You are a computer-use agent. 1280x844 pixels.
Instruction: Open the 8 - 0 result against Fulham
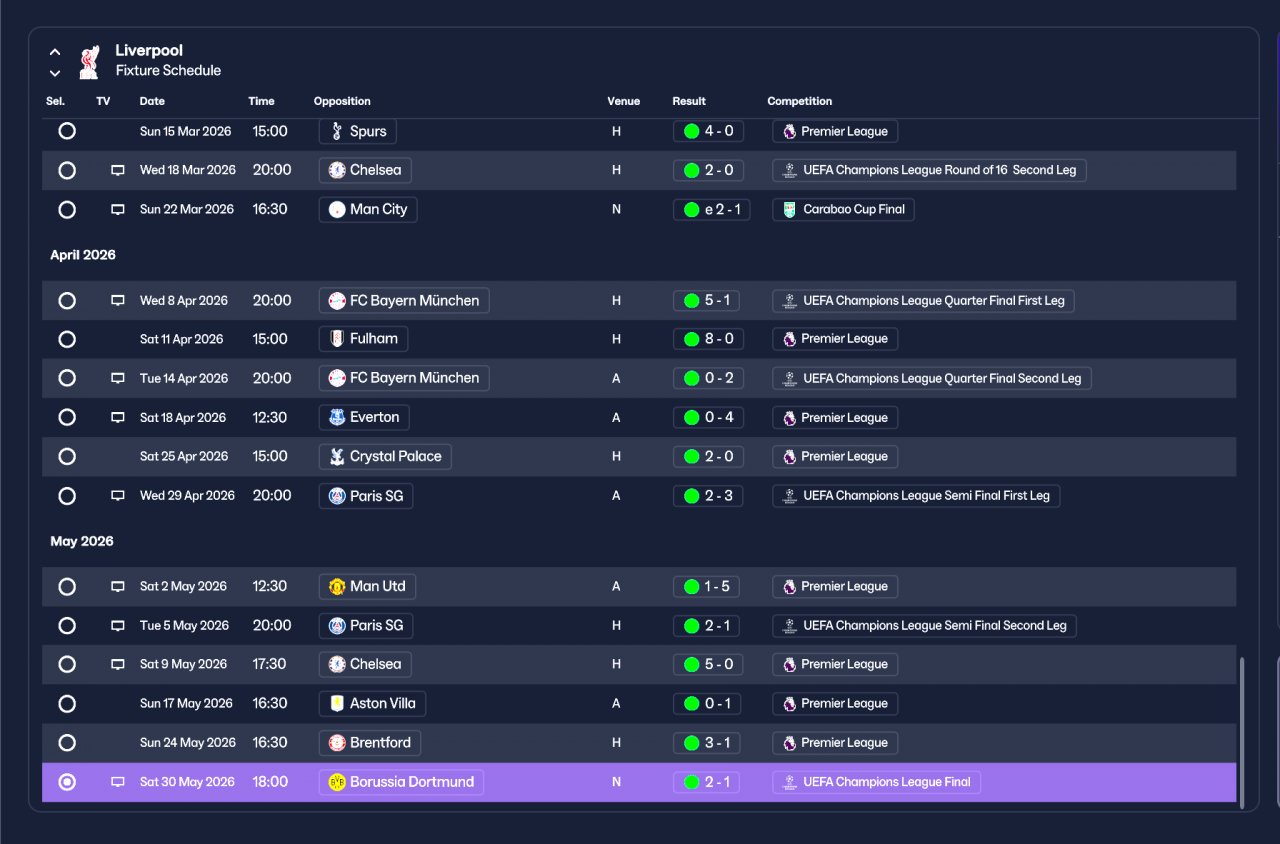coord(708,339)
